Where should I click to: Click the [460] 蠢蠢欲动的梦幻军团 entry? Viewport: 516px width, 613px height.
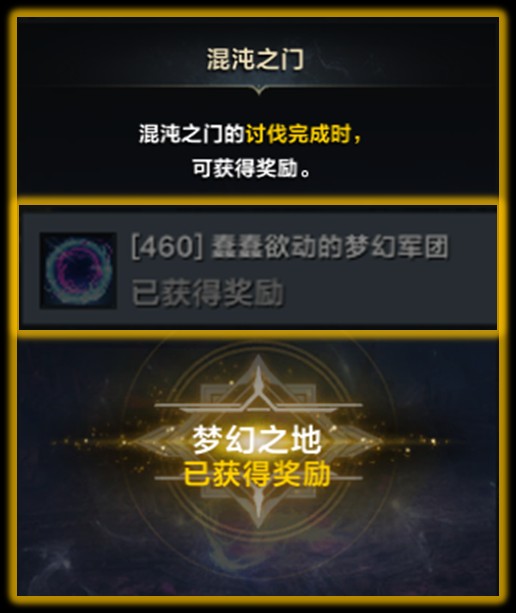pos(289,247)
